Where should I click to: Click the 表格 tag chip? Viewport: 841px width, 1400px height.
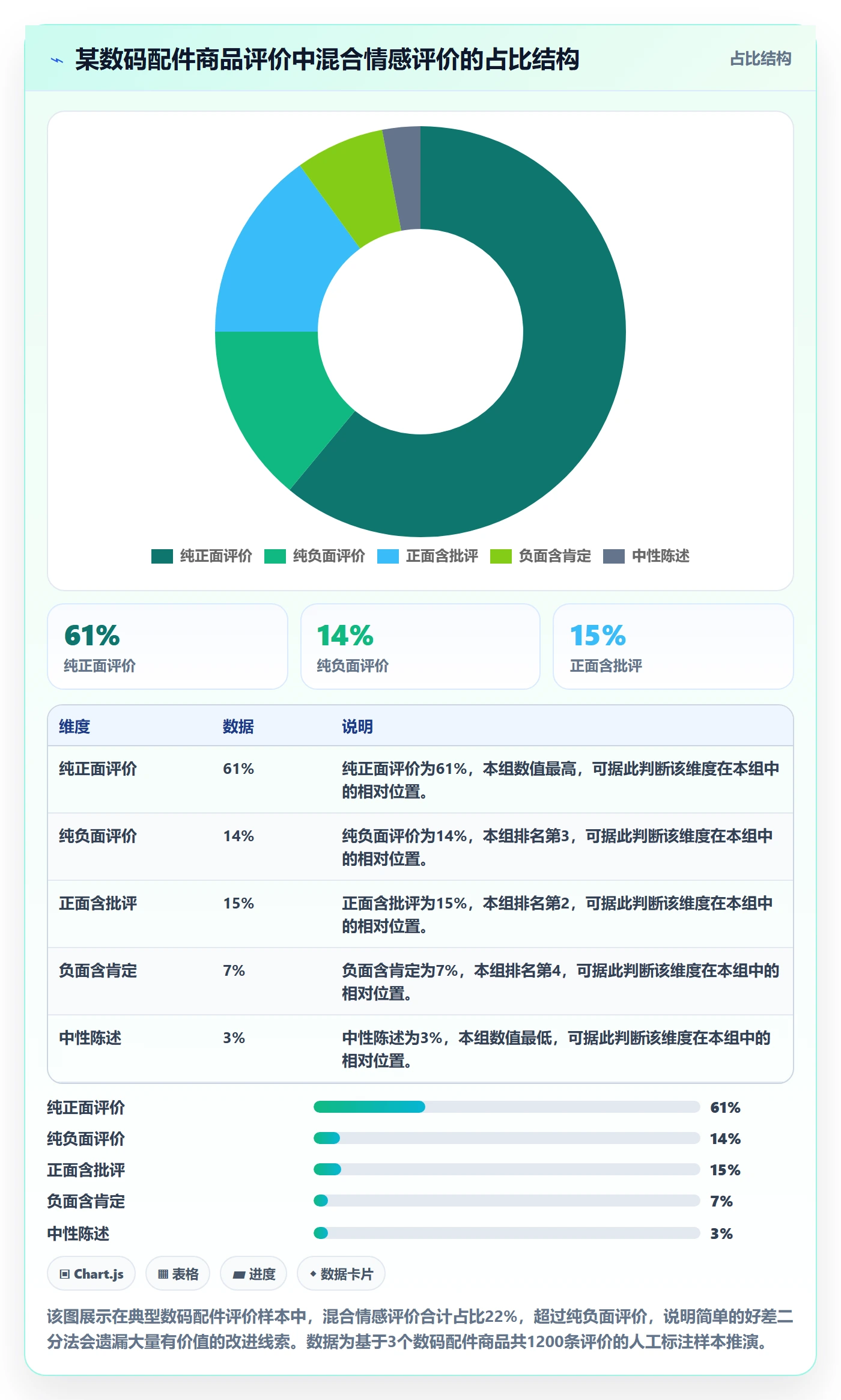[x=178, y=1273]
